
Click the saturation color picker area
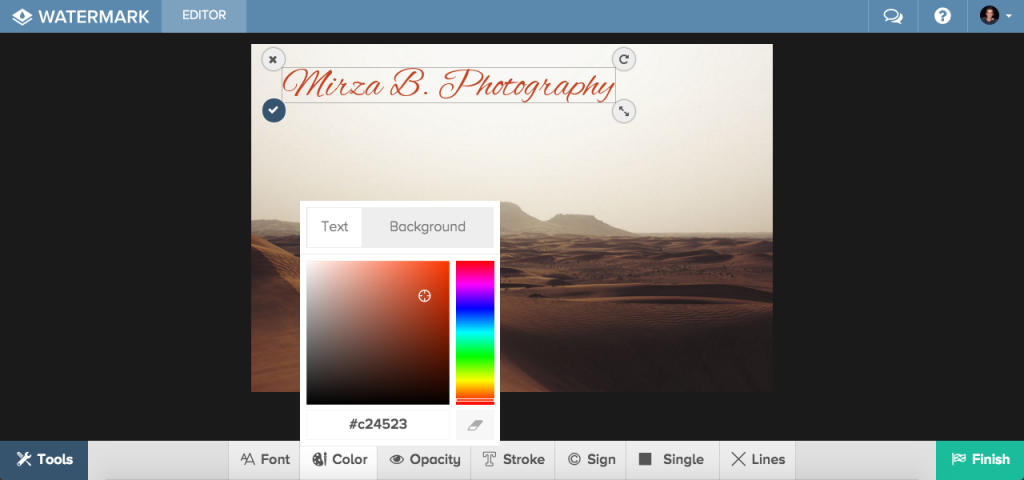click(377, 332)
